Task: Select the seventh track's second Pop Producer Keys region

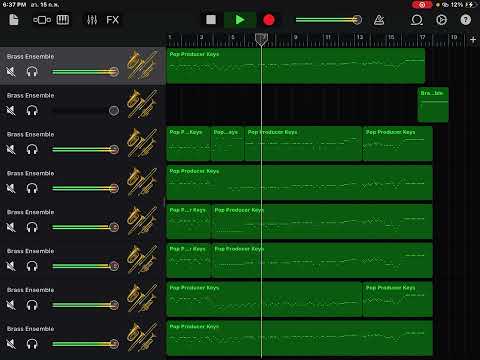Action: (398, 299)
